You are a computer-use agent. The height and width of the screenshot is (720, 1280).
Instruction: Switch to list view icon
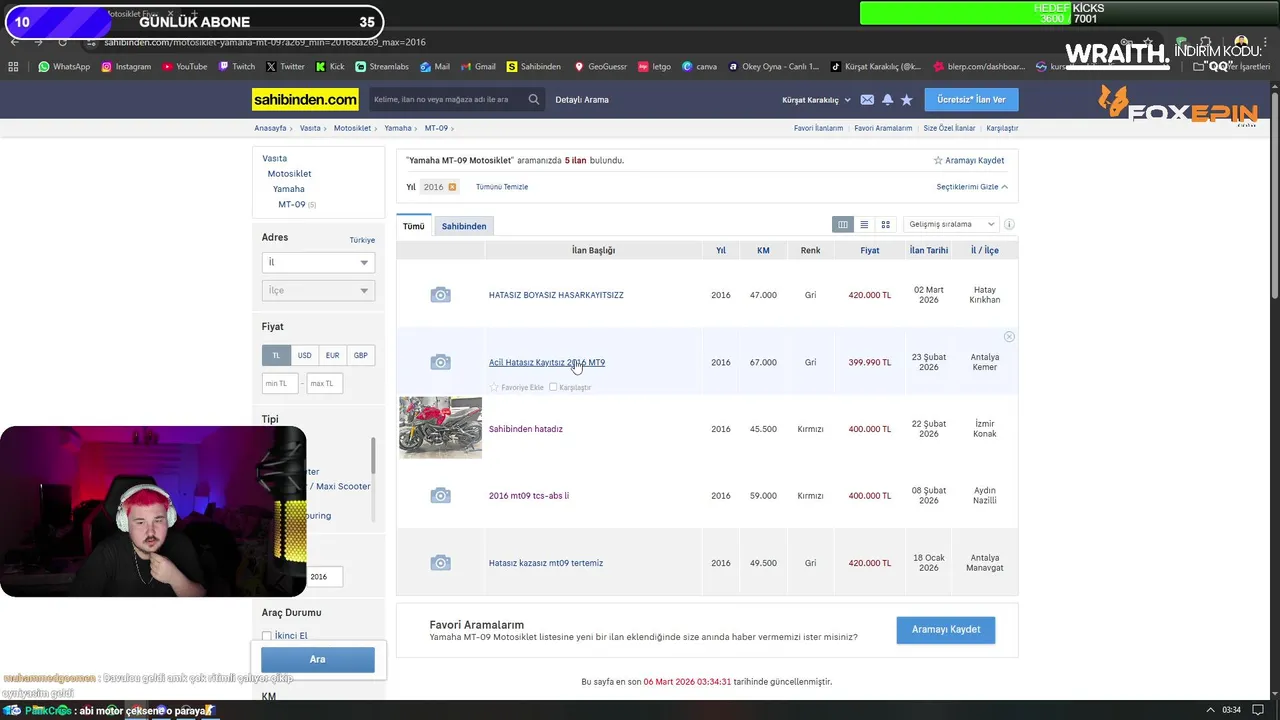click(x=864, y=225)
